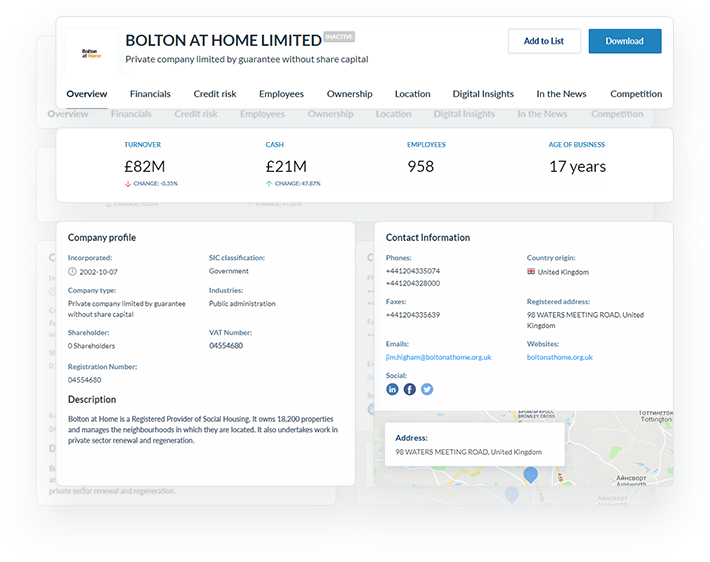Viewport: 710px width, 562px height.
Task: Click the blue map location pin
Action: click(530, 475)
